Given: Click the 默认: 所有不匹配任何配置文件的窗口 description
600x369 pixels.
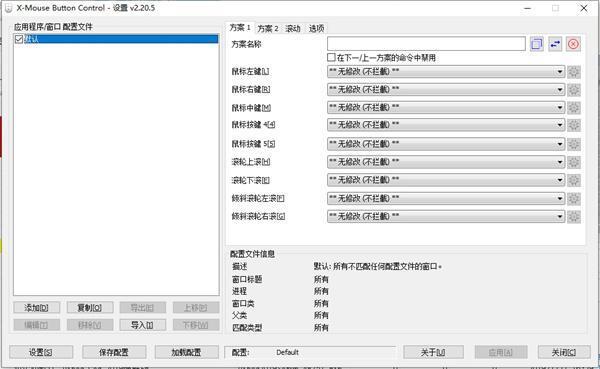Looking at the screenshot, I should tap(378, 266).
